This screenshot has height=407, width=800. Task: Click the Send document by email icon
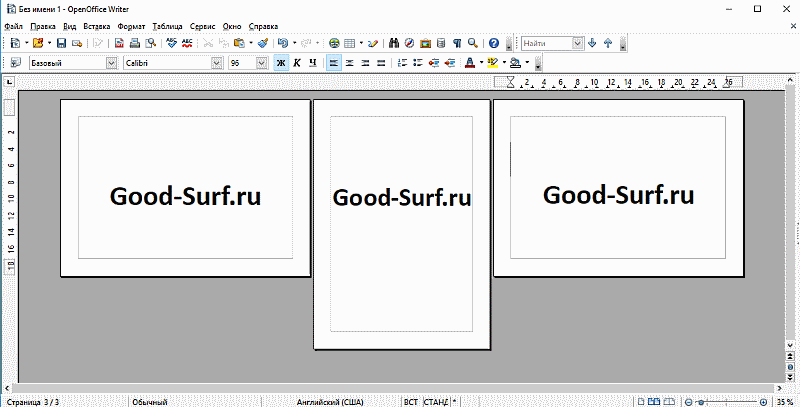(77, 43)
